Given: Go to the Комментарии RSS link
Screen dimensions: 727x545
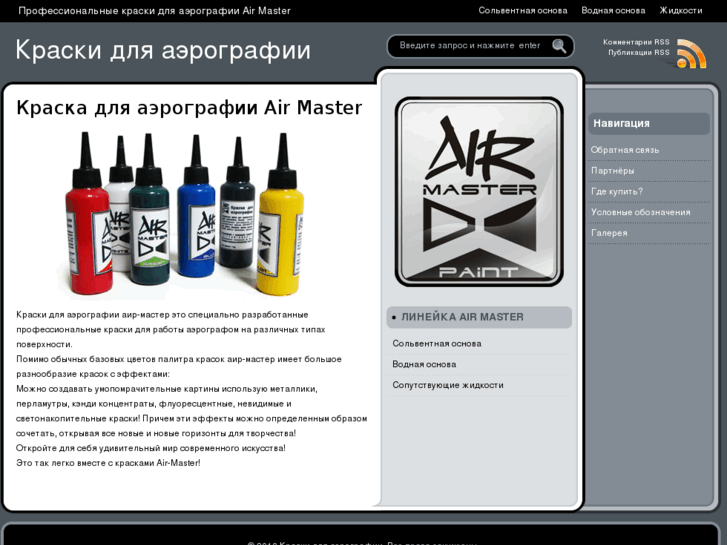Looking at the screenshot, I should 636,42.
